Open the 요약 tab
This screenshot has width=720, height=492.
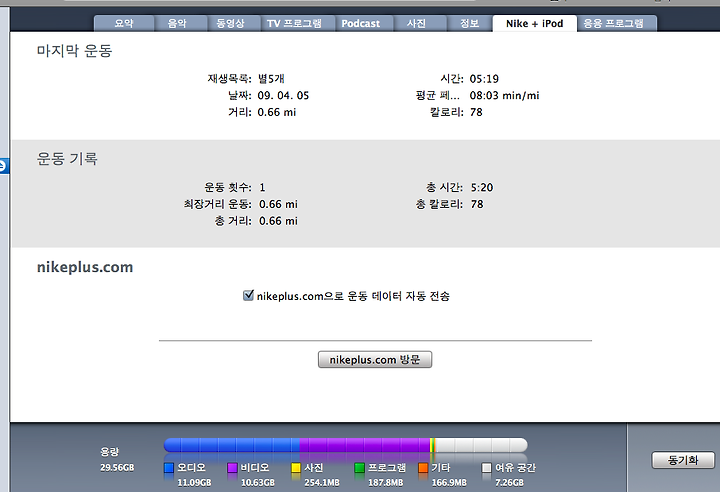pos(124,23)
